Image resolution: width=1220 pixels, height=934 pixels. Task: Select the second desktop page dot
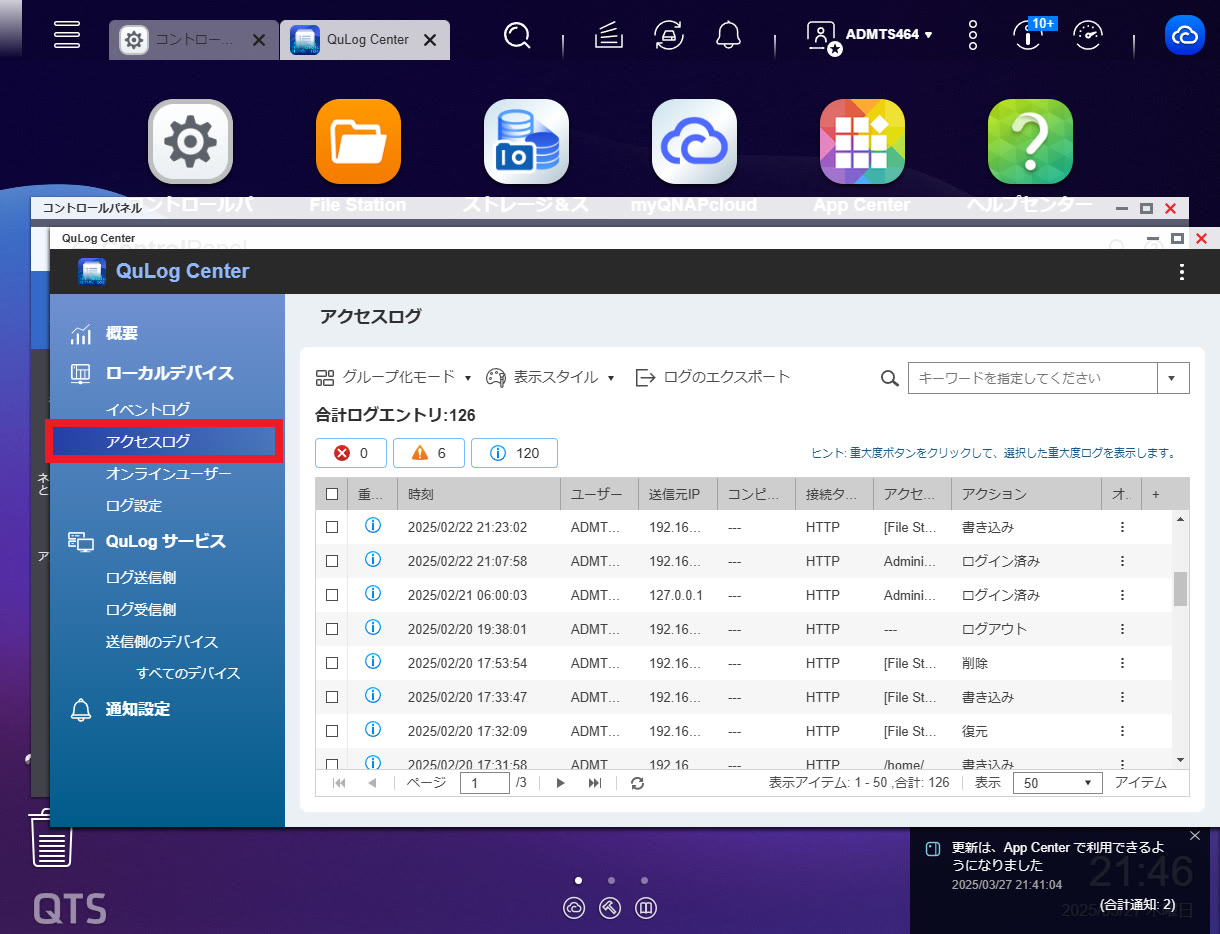pyautogui.click(x=611, y=881)
